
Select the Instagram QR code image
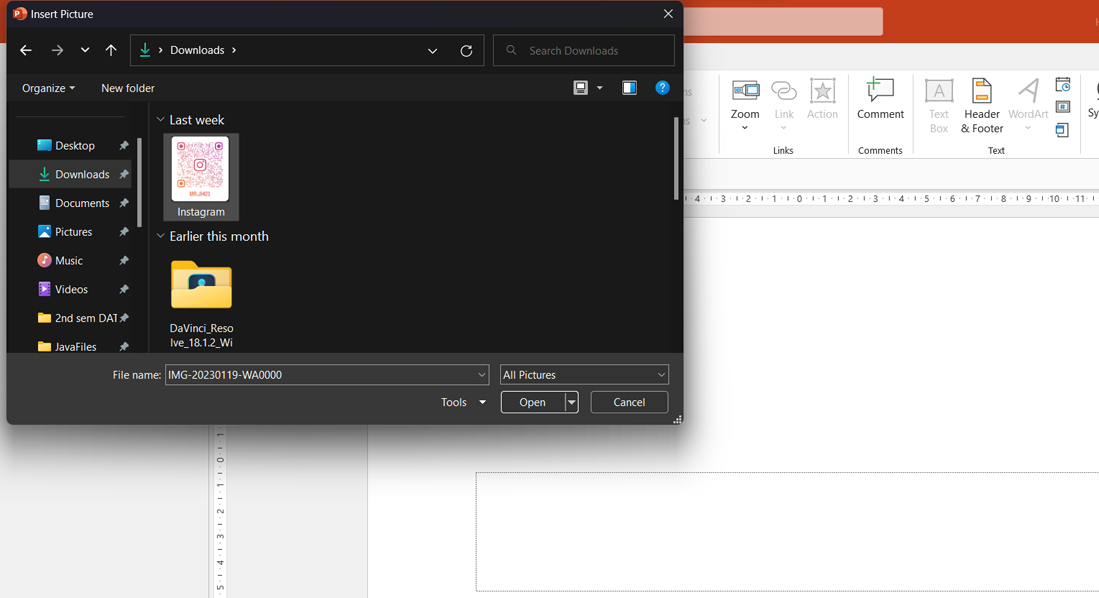[x=201, y=177]
